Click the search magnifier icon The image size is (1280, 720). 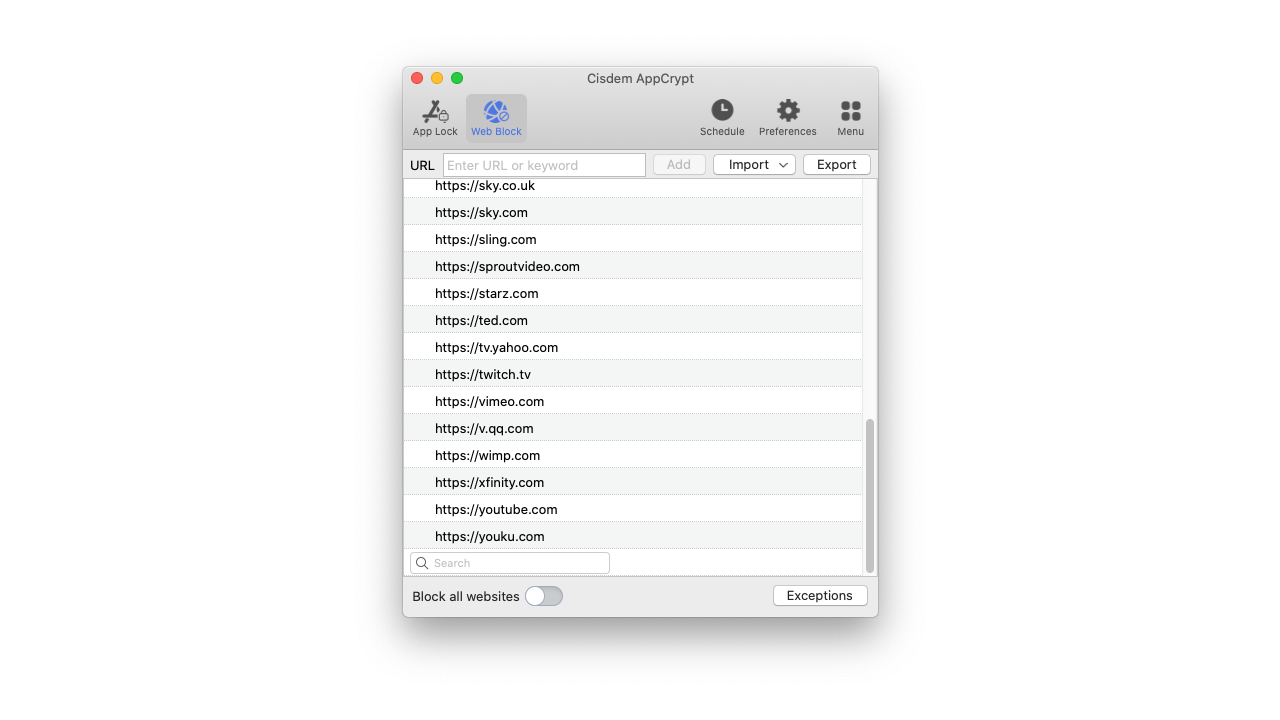click(422, 563)
